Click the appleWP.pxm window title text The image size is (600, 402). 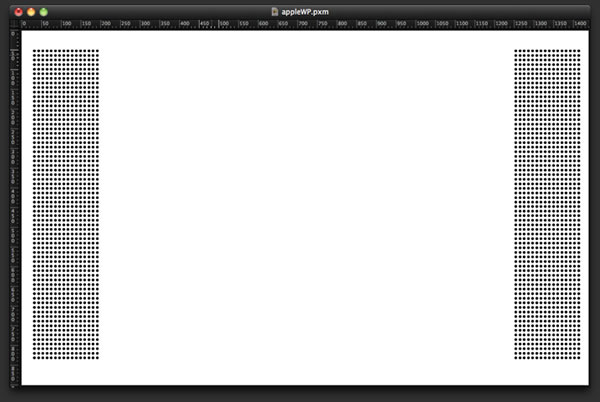tap(305, 12)
